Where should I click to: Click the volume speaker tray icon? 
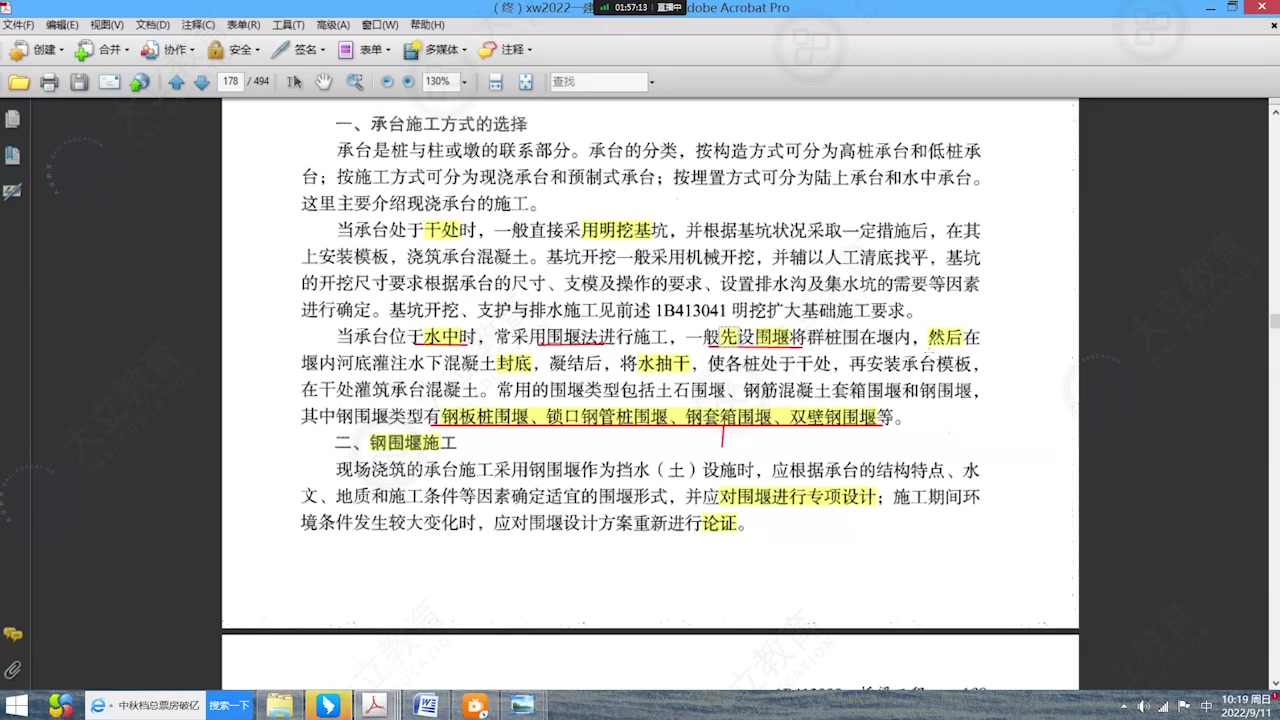pyautogui.click(x=1143, y=706)
